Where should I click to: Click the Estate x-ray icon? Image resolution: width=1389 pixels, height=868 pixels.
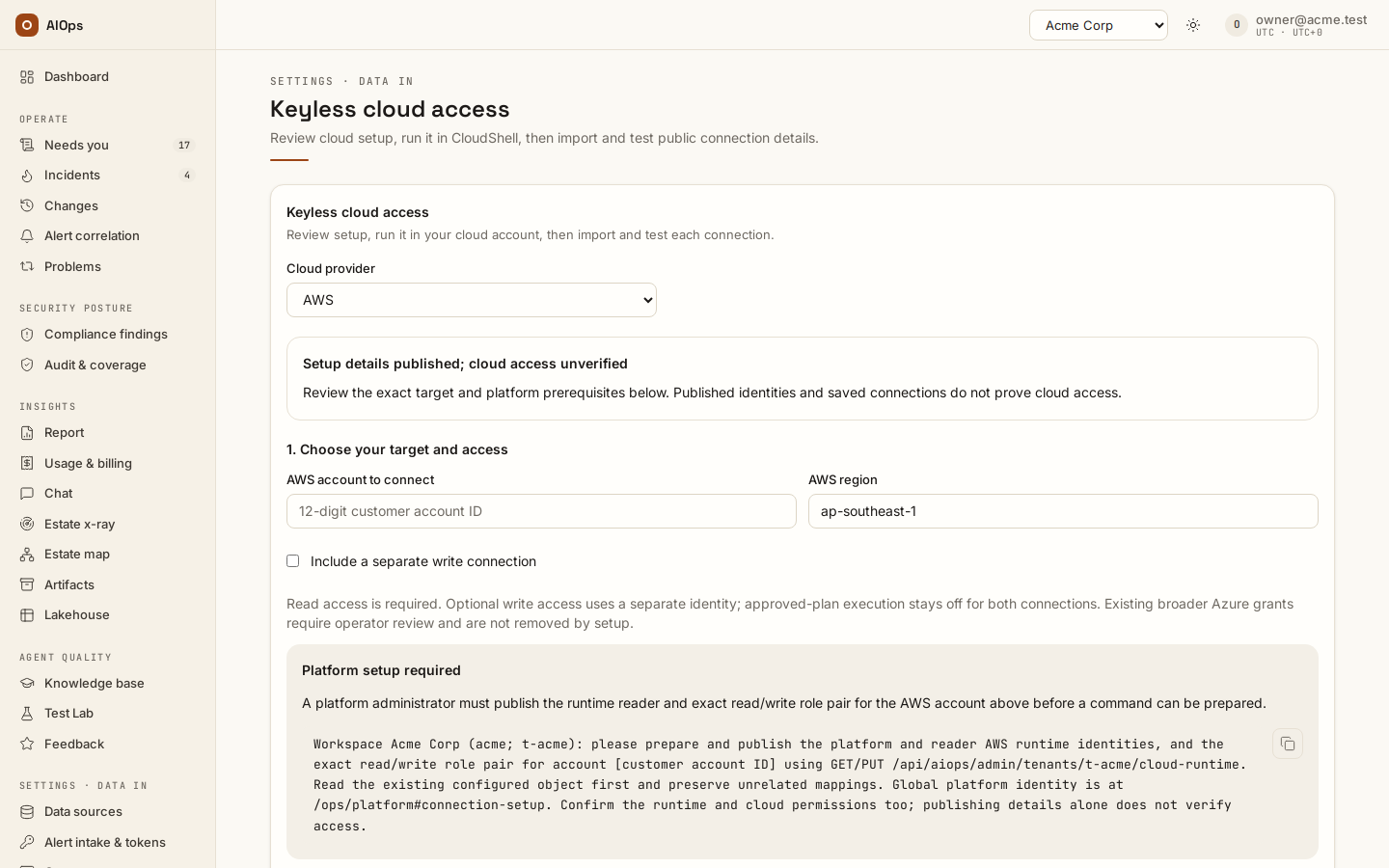click(27, 525)
